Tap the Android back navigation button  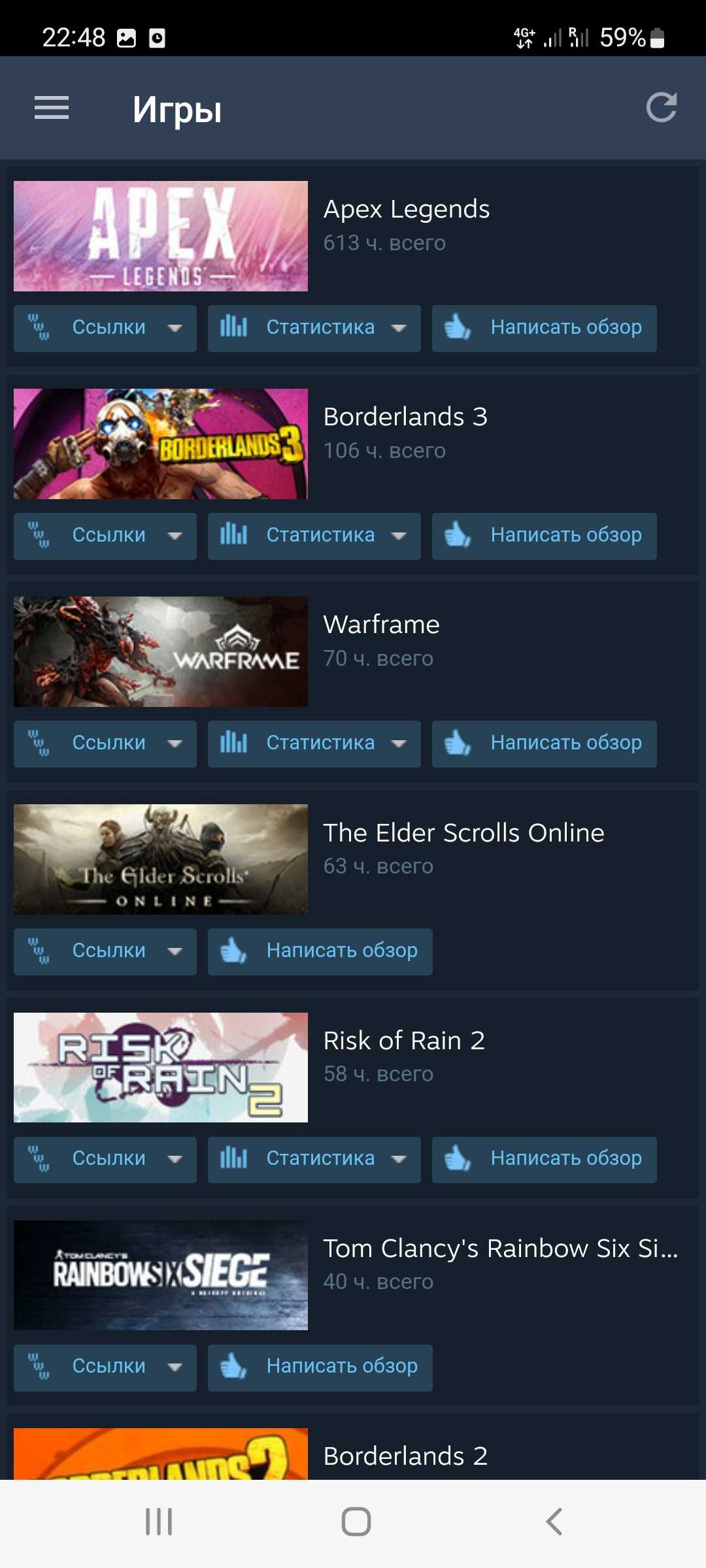(x=554, y=1522)
